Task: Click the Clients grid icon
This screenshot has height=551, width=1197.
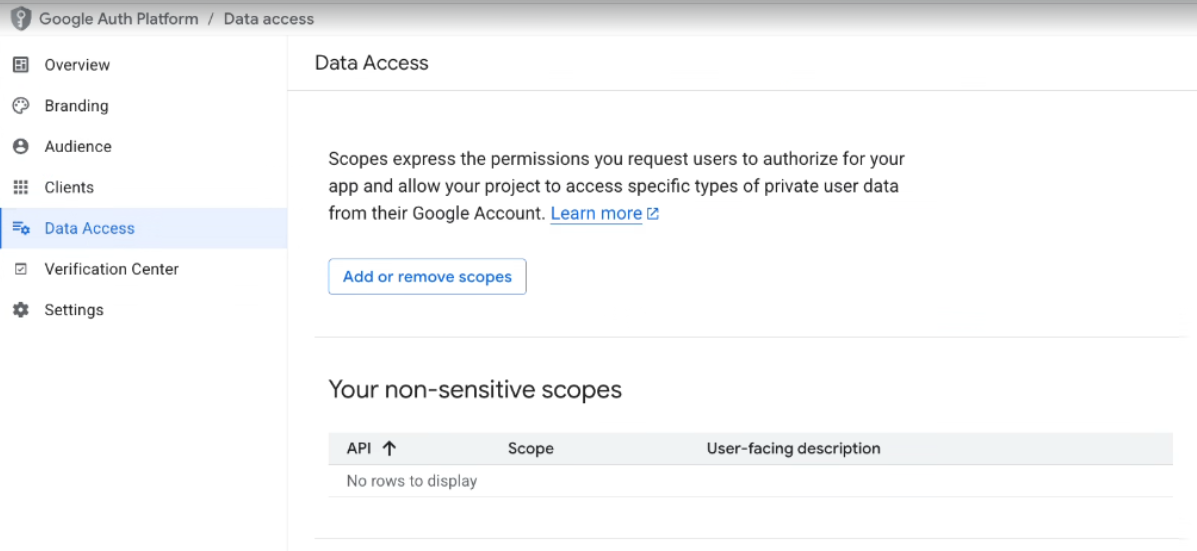Action: click(x=20, y=188)
